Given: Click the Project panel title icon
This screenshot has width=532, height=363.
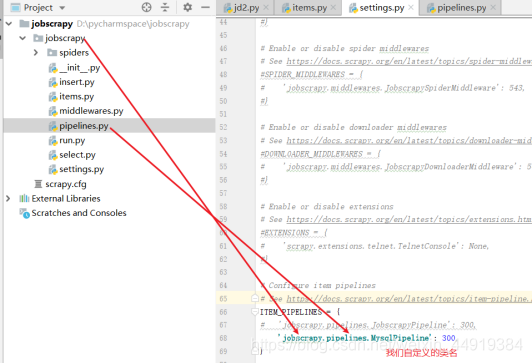Looking at the screenshot, I should click(x=16, y=7).
